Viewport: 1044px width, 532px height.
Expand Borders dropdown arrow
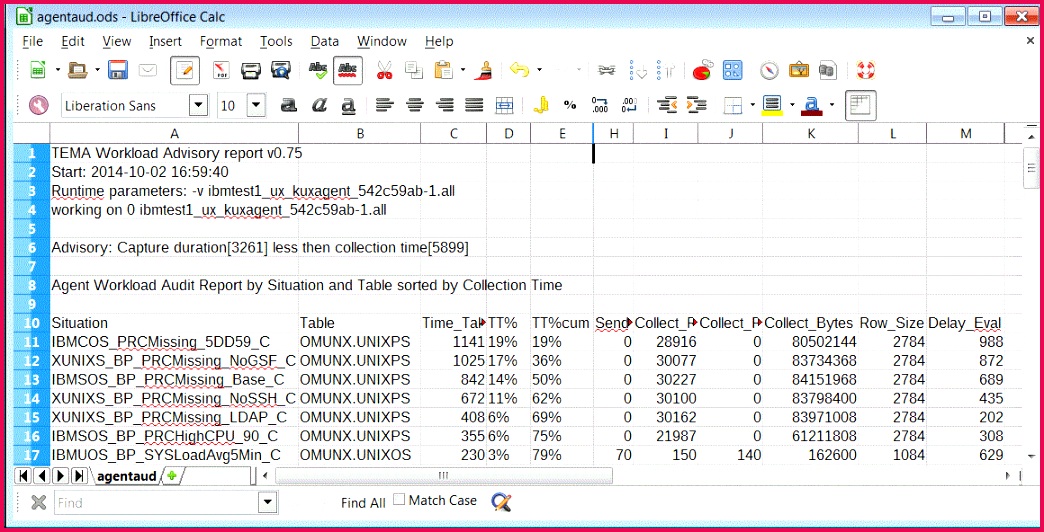[x=752, y=105]
